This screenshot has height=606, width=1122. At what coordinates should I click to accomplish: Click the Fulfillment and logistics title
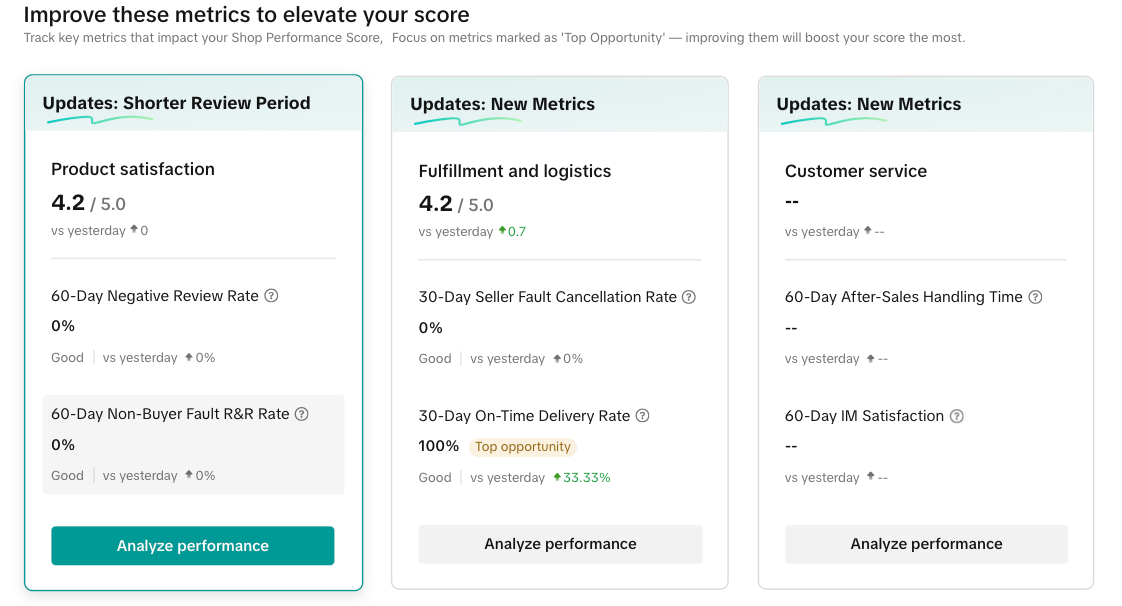[514, 171]
